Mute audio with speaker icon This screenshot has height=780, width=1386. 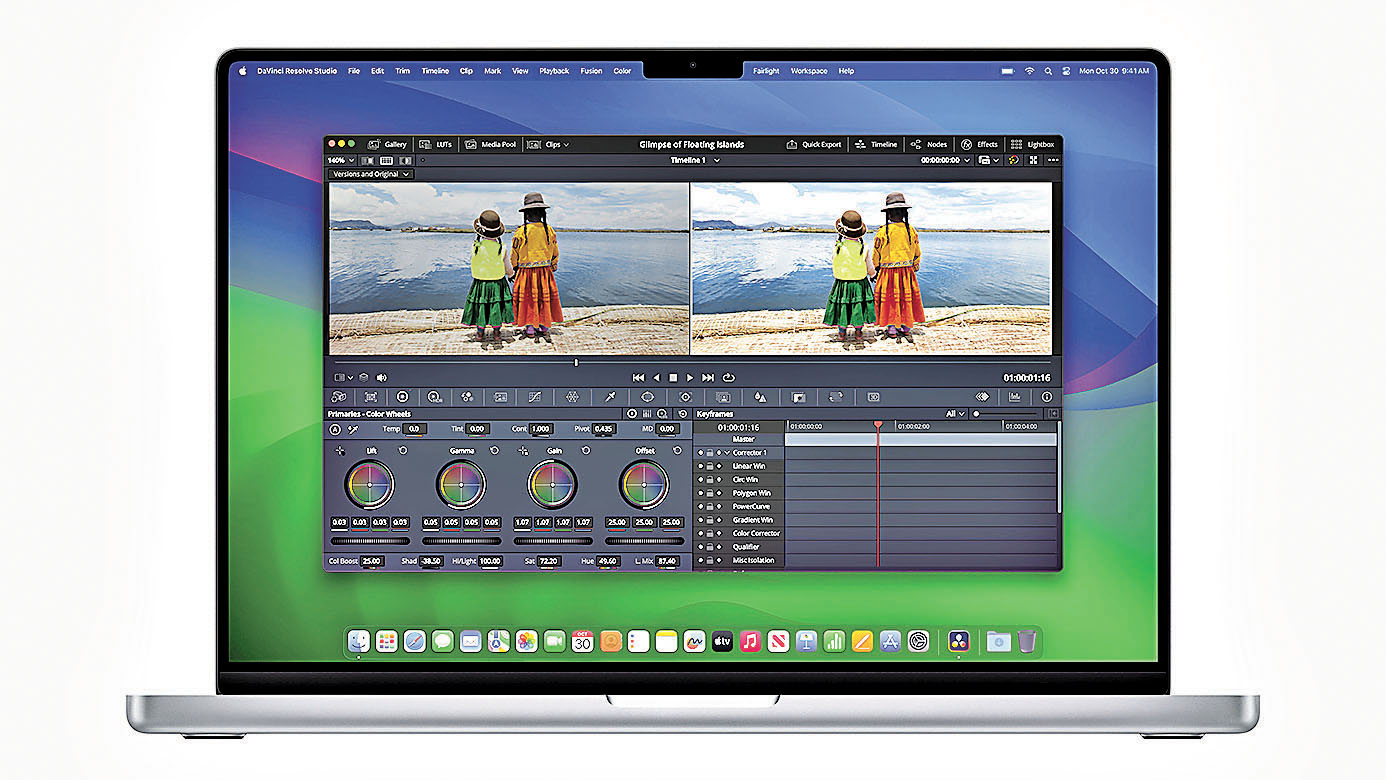[381, 378]
